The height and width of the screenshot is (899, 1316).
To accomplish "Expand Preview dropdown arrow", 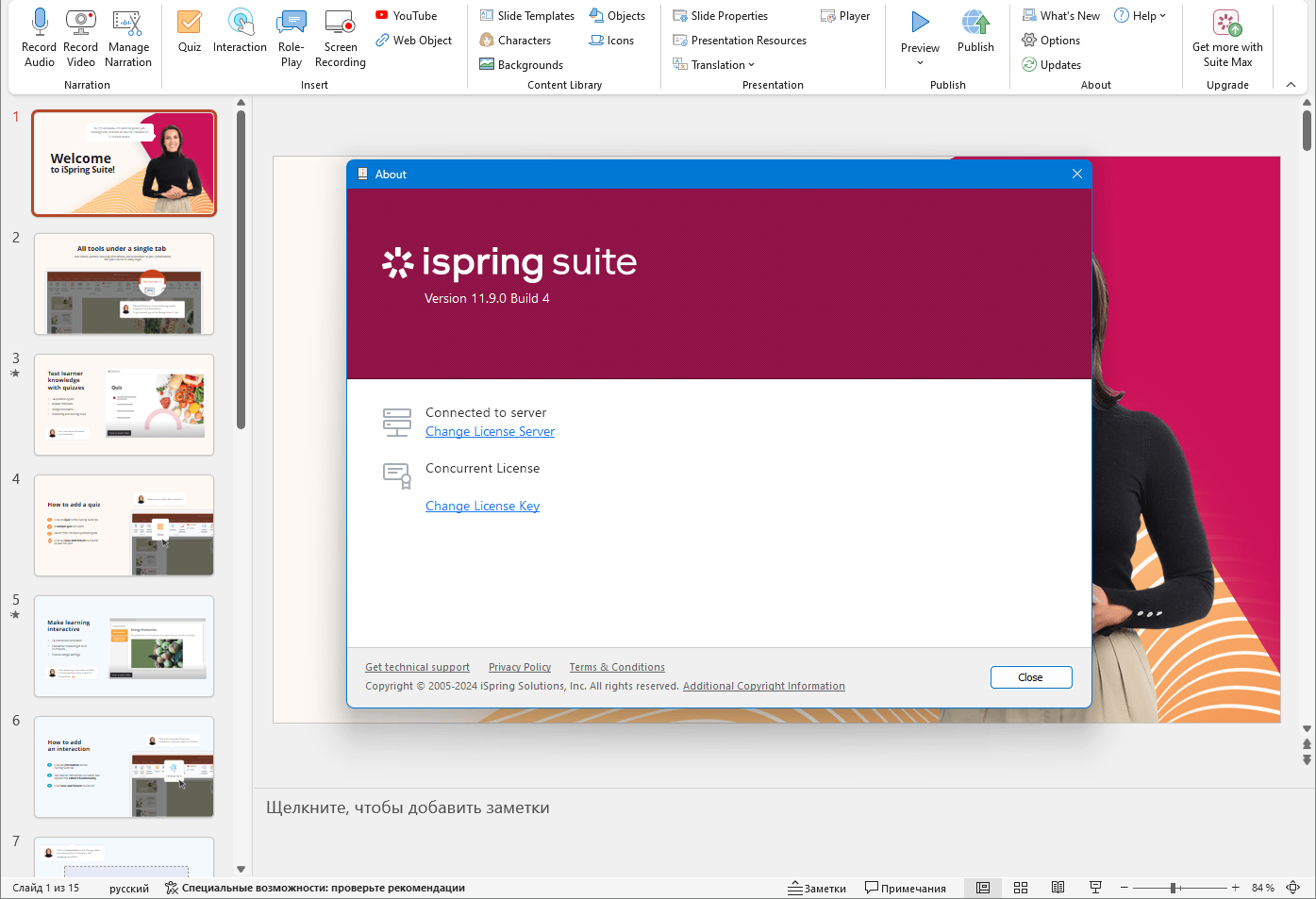I will 920,63.
